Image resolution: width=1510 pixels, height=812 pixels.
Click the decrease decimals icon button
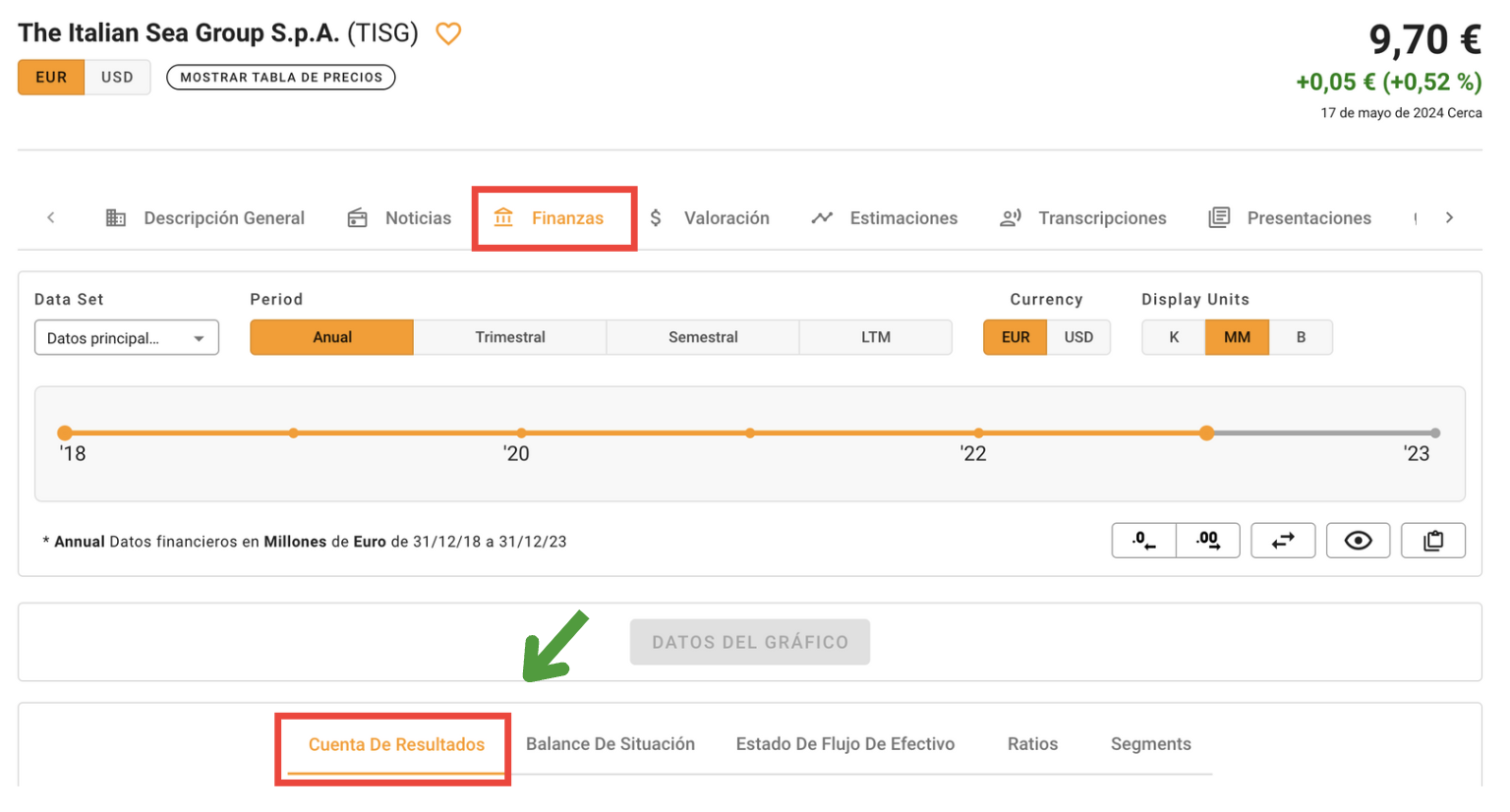coord(1143,540)
